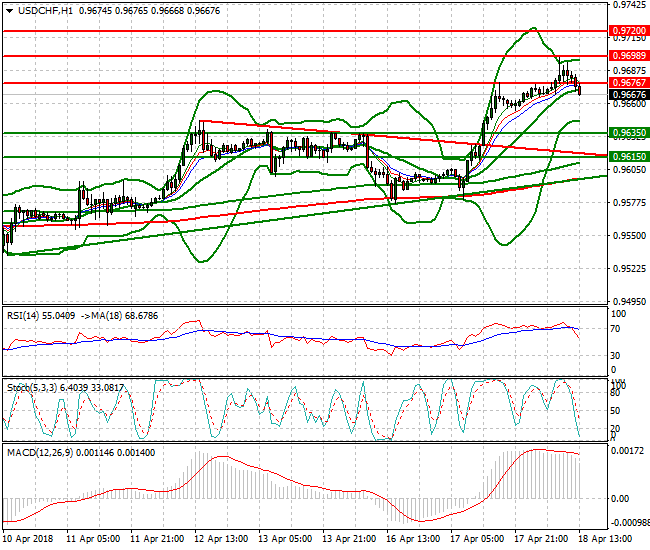Select the 0.96350 green price label
This screenshot has height=550, width=650.
click(x=629, y=133)
